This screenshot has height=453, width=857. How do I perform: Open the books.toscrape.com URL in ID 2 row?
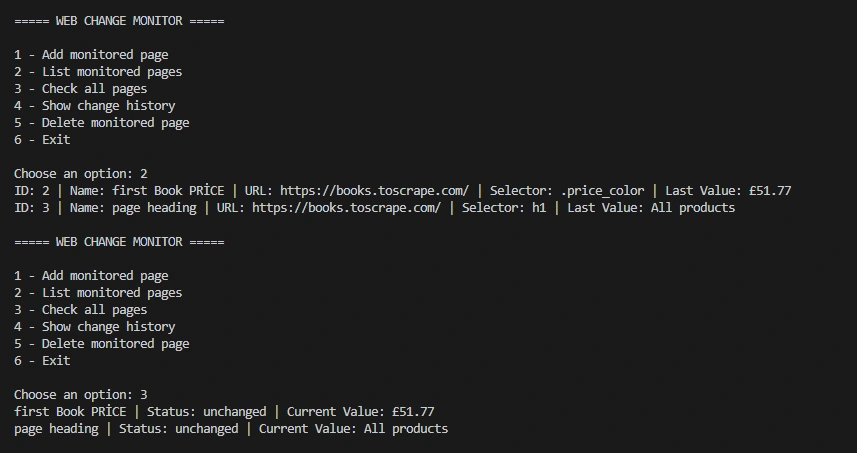(374, 191)
